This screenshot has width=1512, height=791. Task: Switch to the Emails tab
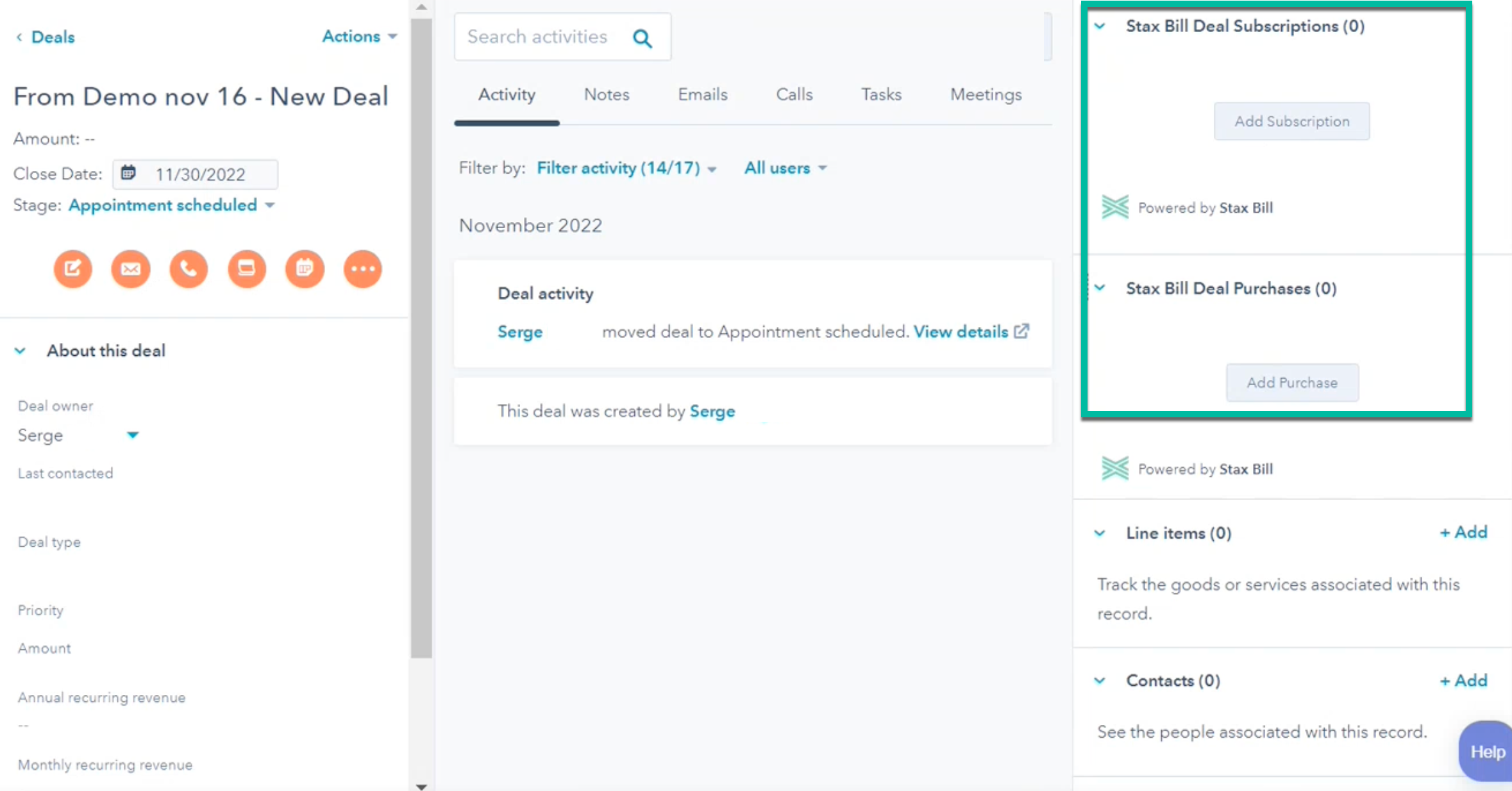click(703, 94)
